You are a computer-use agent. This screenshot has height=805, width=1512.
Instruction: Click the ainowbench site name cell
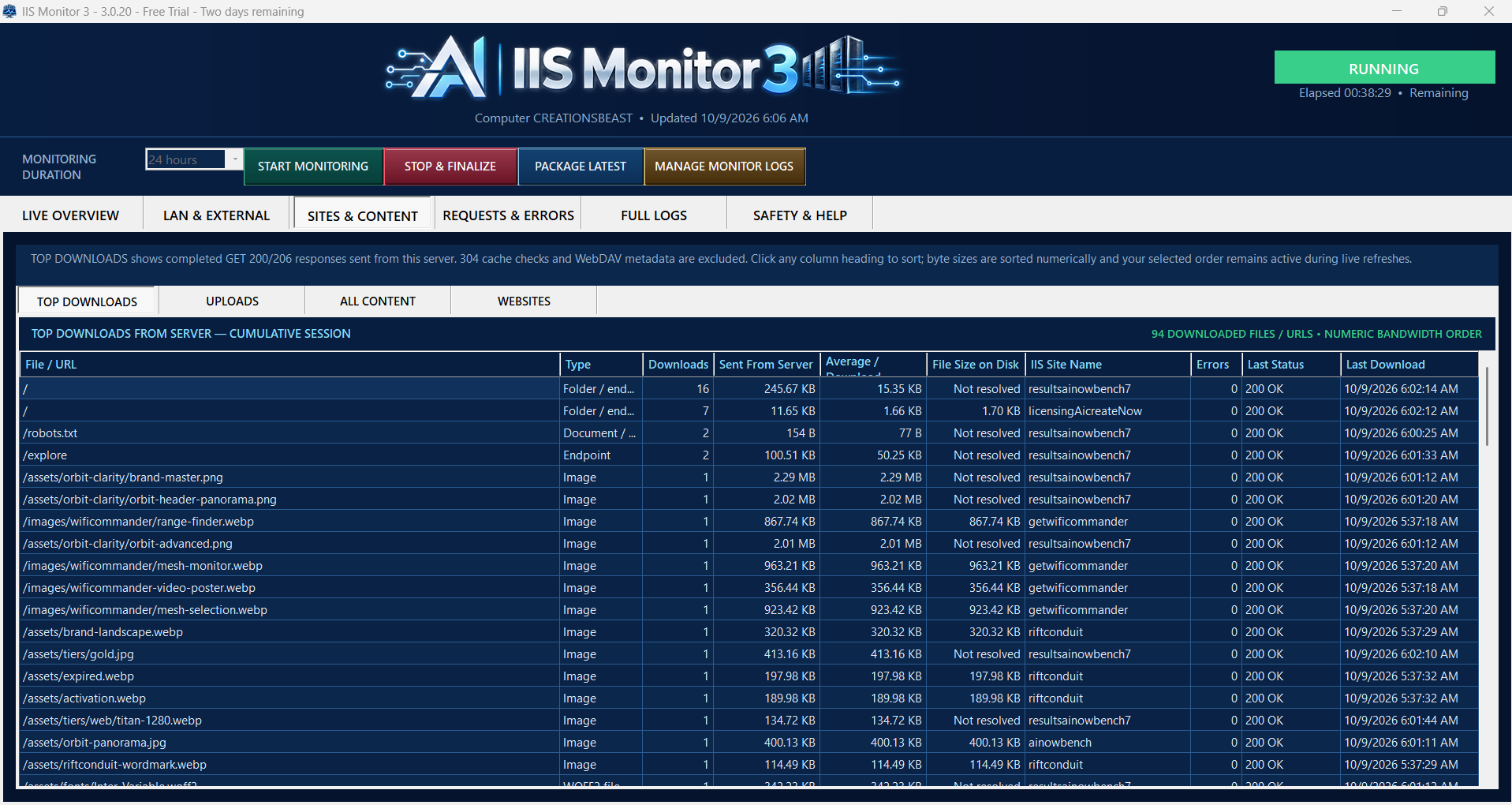1108,743
